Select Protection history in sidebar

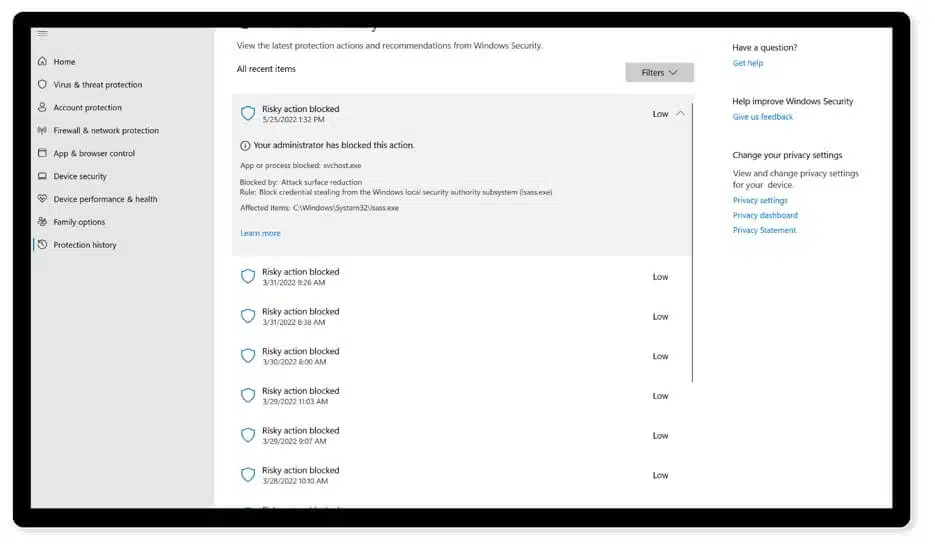point(85,245)
